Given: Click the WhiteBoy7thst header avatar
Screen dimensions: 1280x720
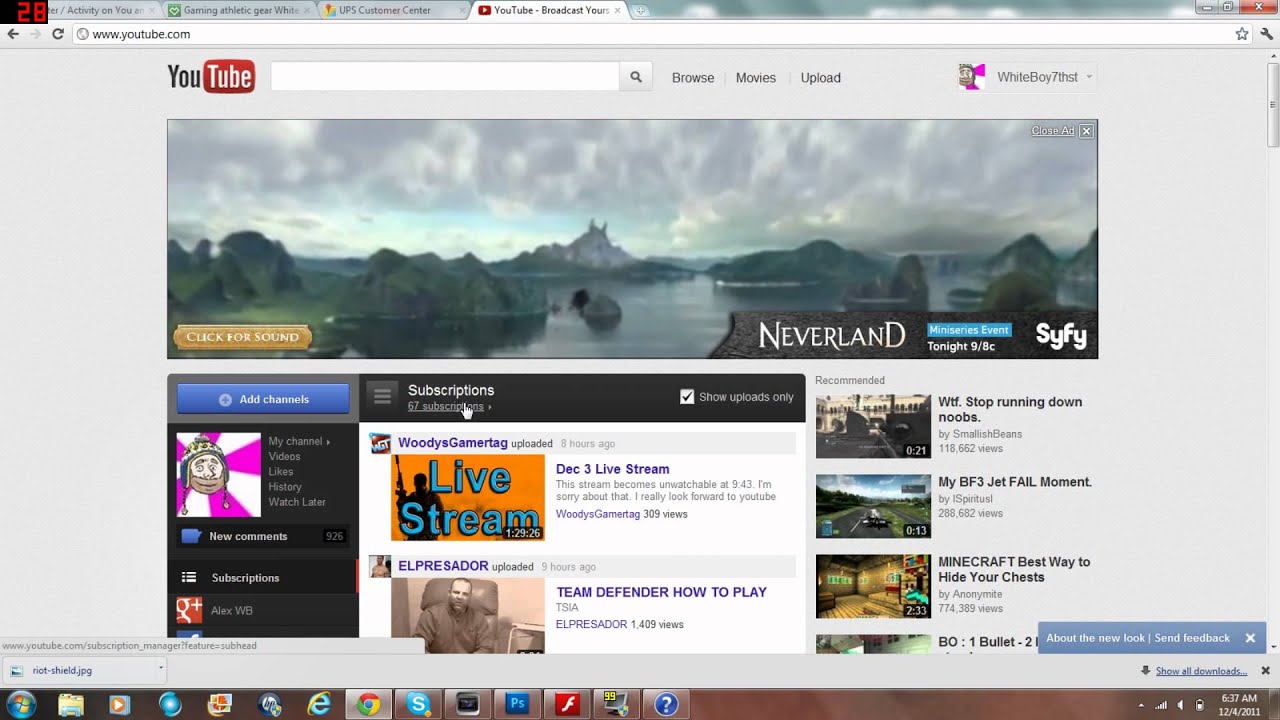Looking at the screenshot, I should 971,77.
